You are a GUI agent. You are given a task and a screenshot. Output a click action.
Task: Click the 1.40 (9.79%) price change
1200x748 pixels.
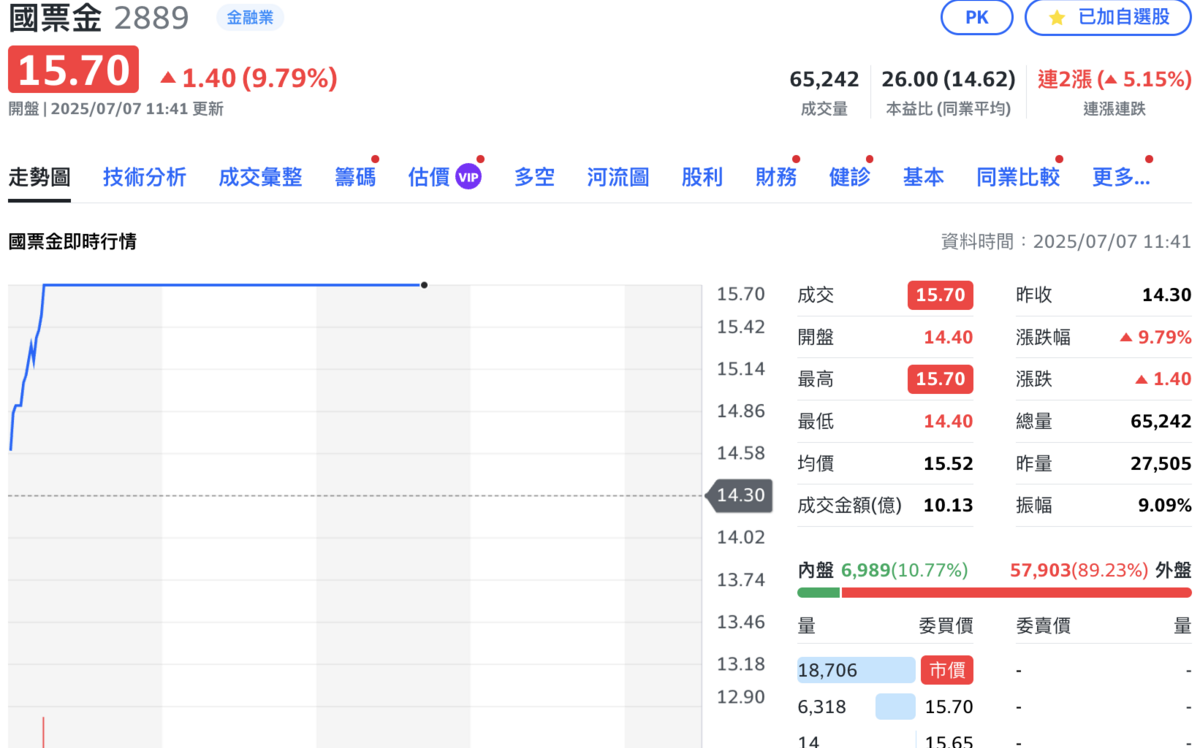[249, 77]
